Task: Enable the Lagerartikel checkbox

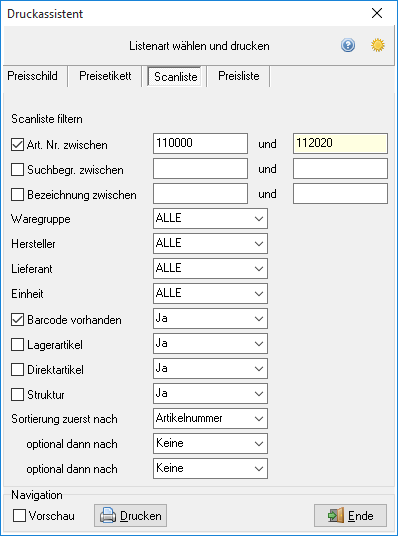Action: point(17,345)
